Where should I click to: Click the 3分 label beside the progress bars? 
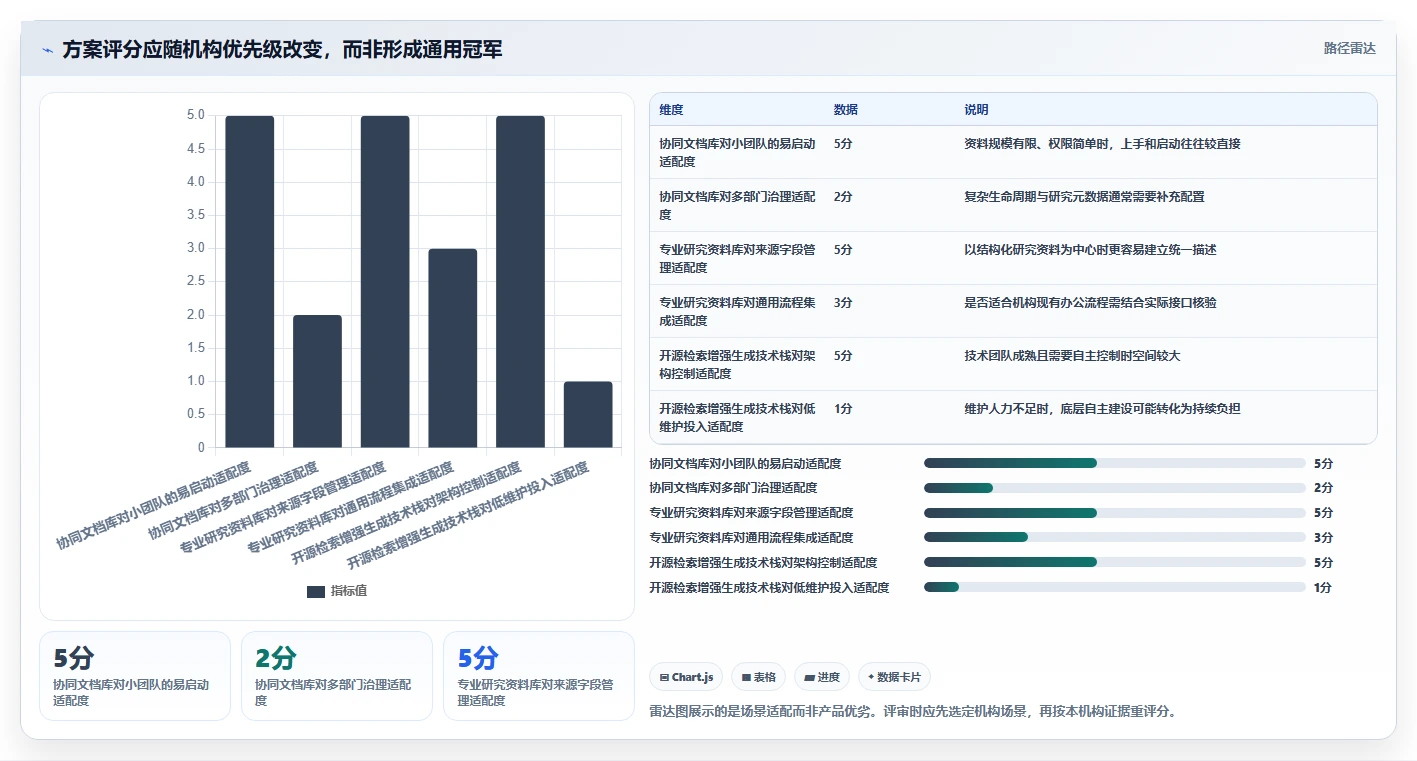coord(1323,538)
